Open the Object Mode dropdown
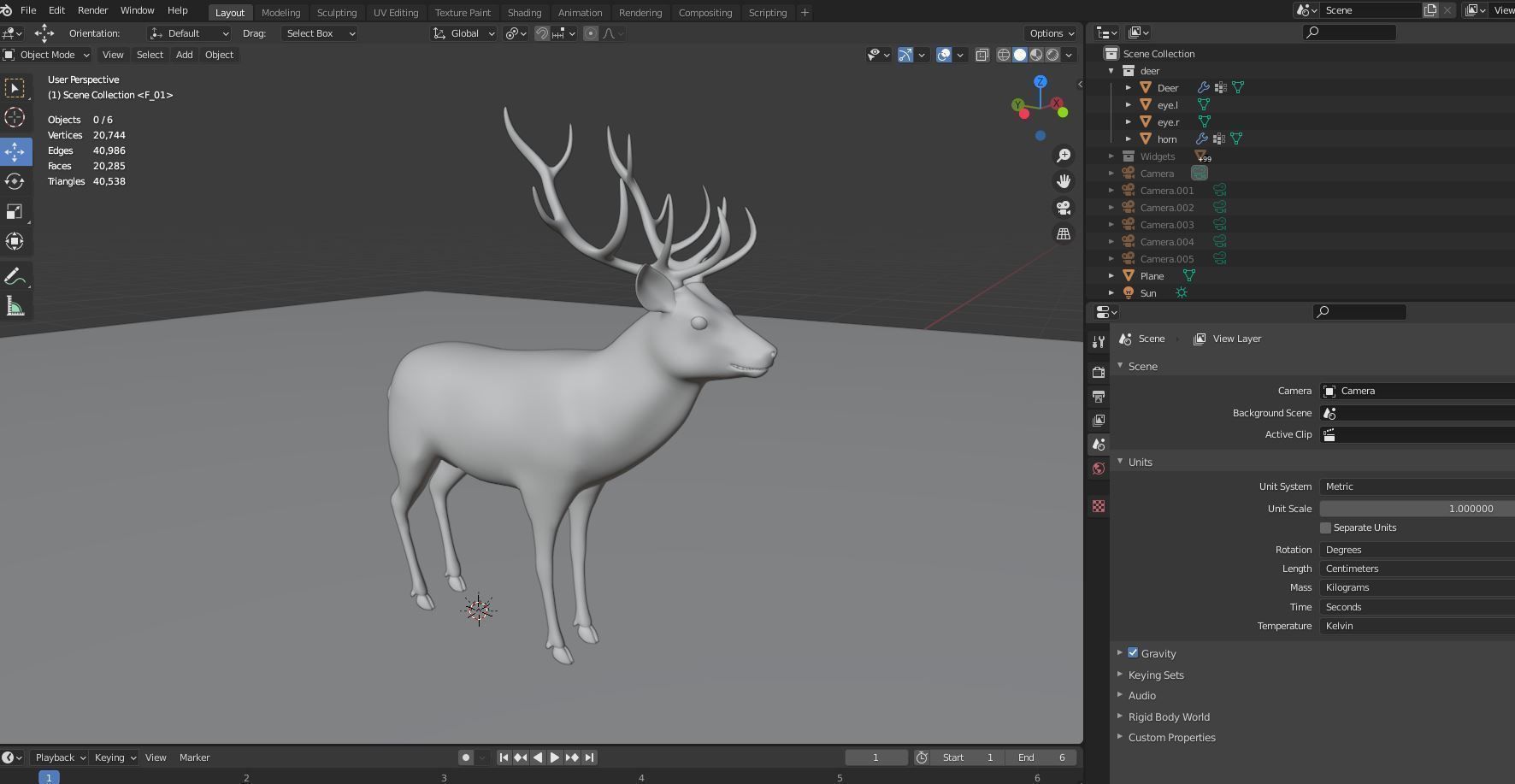The image size is (1515, 784). point(46,55)
